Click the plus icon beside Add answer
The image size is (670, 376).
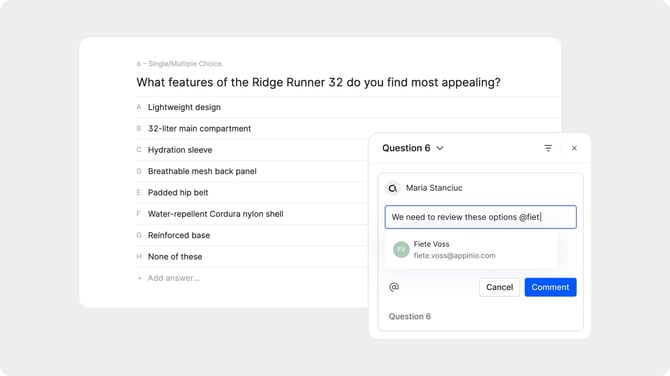pyautogui.click(x=139, y=278)
